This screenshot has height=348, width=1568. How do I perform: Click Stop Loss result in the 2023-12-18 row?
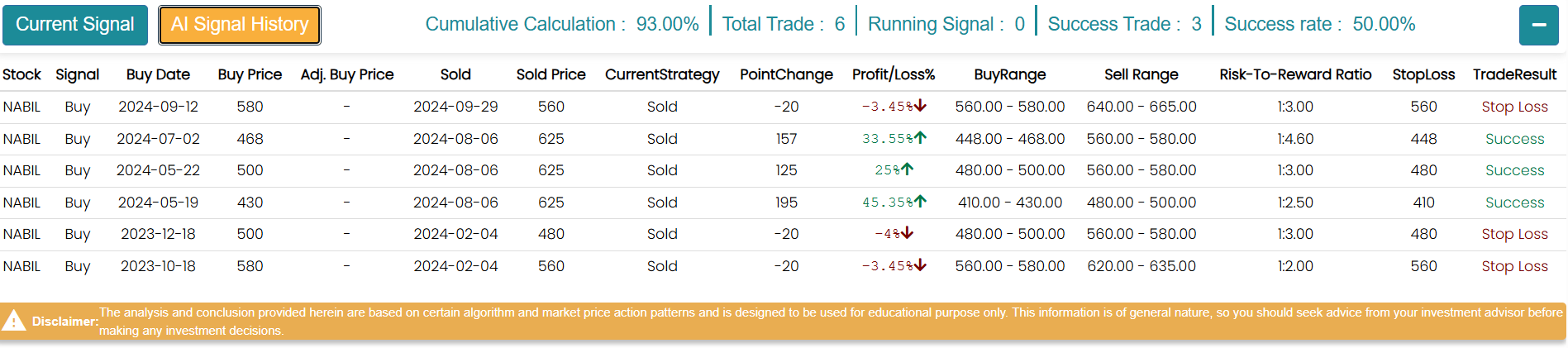point(1514,234)
